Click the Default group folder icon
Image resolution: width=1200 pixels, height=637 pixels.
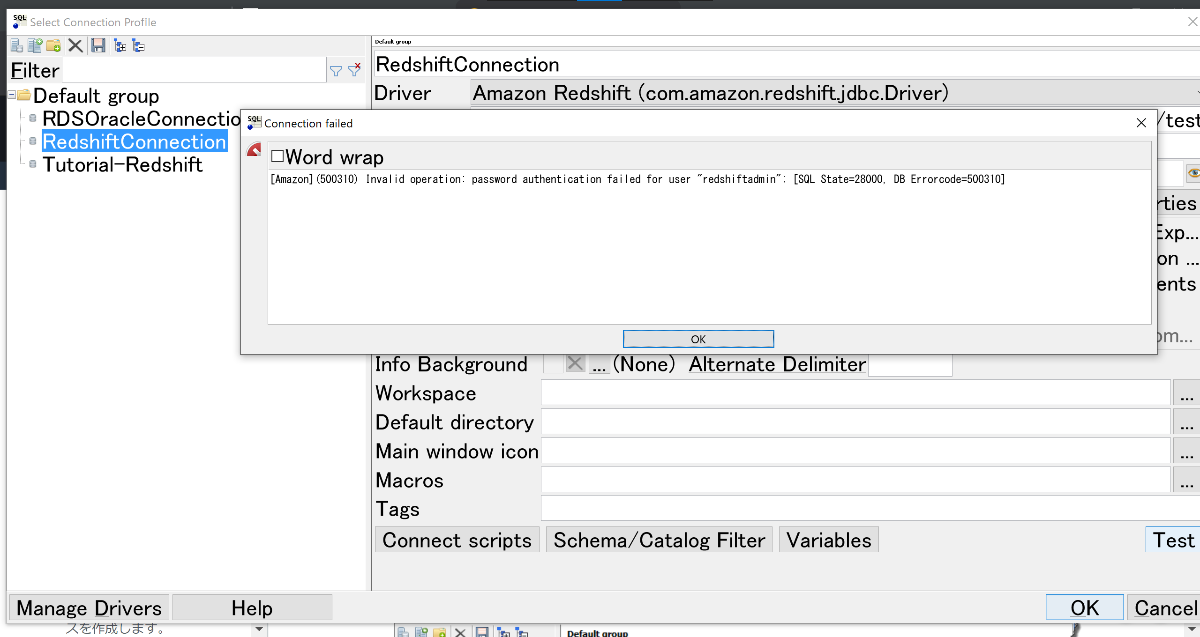point(23,96)
